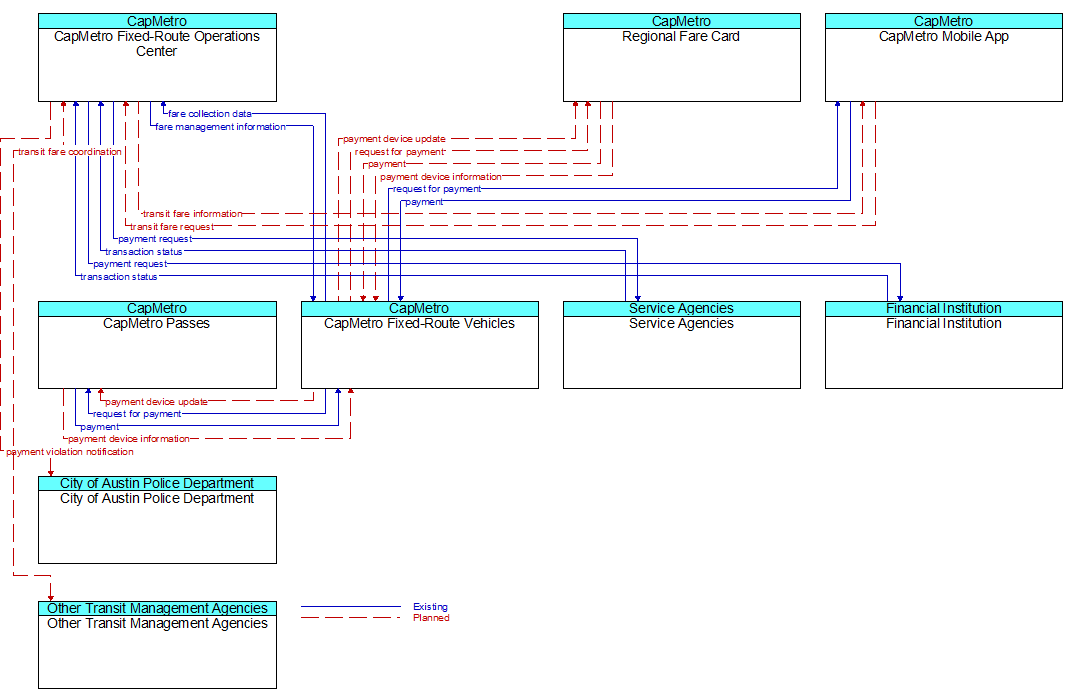This screenshot has width=1072, height=700.
Task: Click the cyan Service Agencies header bar
Action: (x=682, y=309)
